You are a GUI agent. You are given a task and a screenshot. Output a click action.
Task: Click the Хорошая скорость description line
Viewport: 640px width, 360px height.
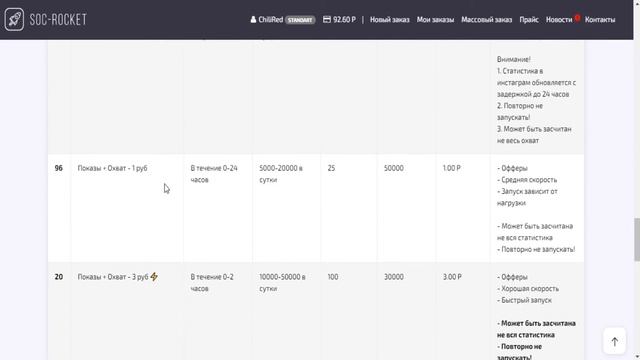[528, 289]
